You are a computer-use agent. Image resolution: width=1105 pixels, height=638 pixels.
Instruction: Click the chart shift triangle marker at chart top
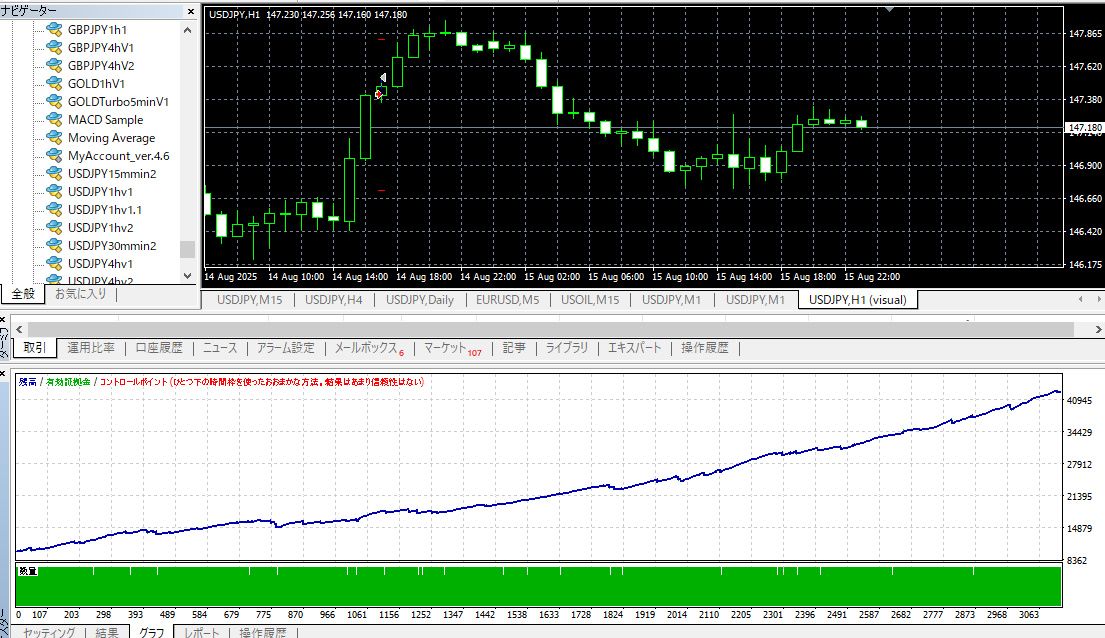pos(889,8)
